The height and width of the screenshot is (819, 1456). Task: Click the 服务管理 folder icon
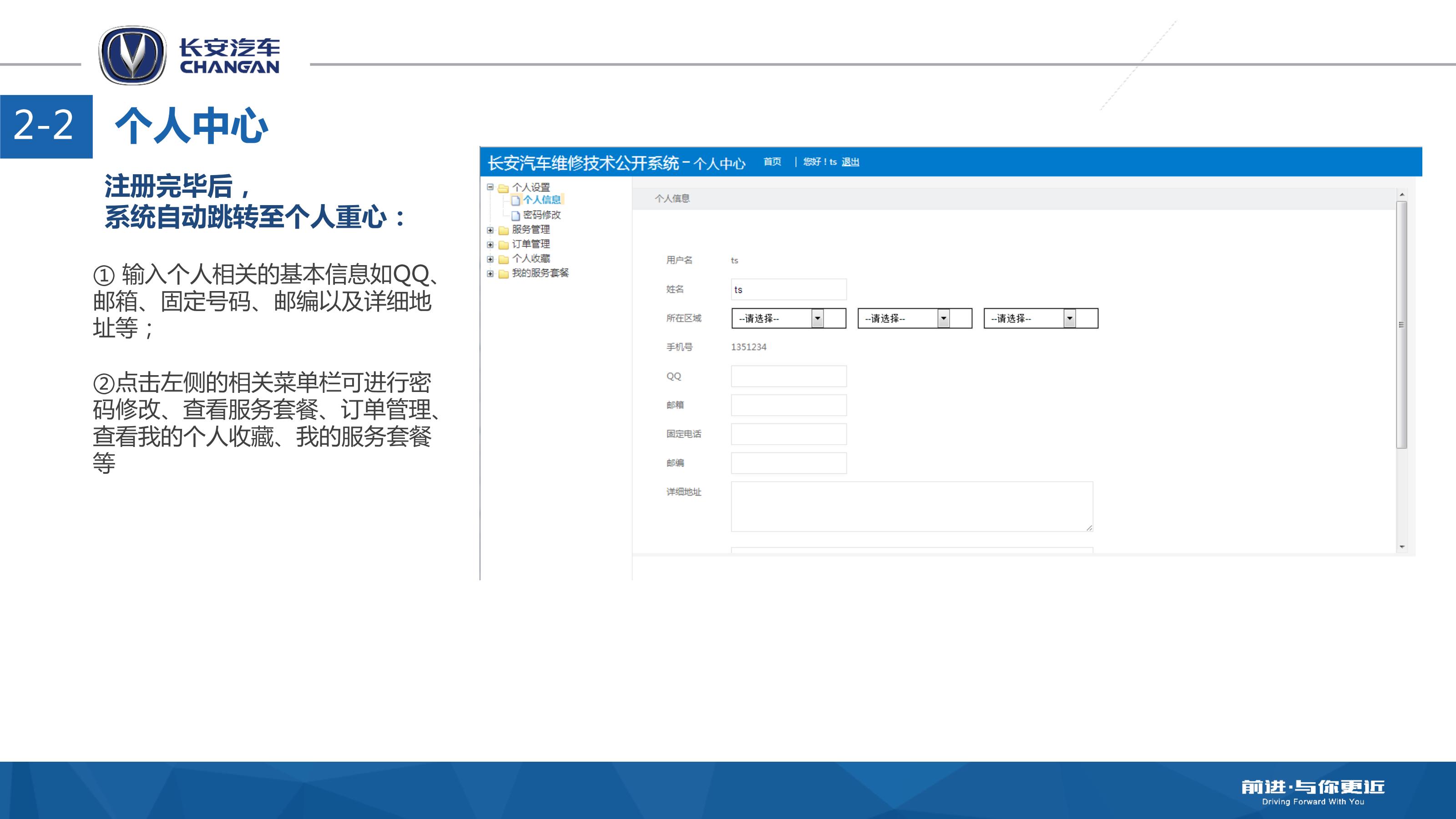pos(503,231)
